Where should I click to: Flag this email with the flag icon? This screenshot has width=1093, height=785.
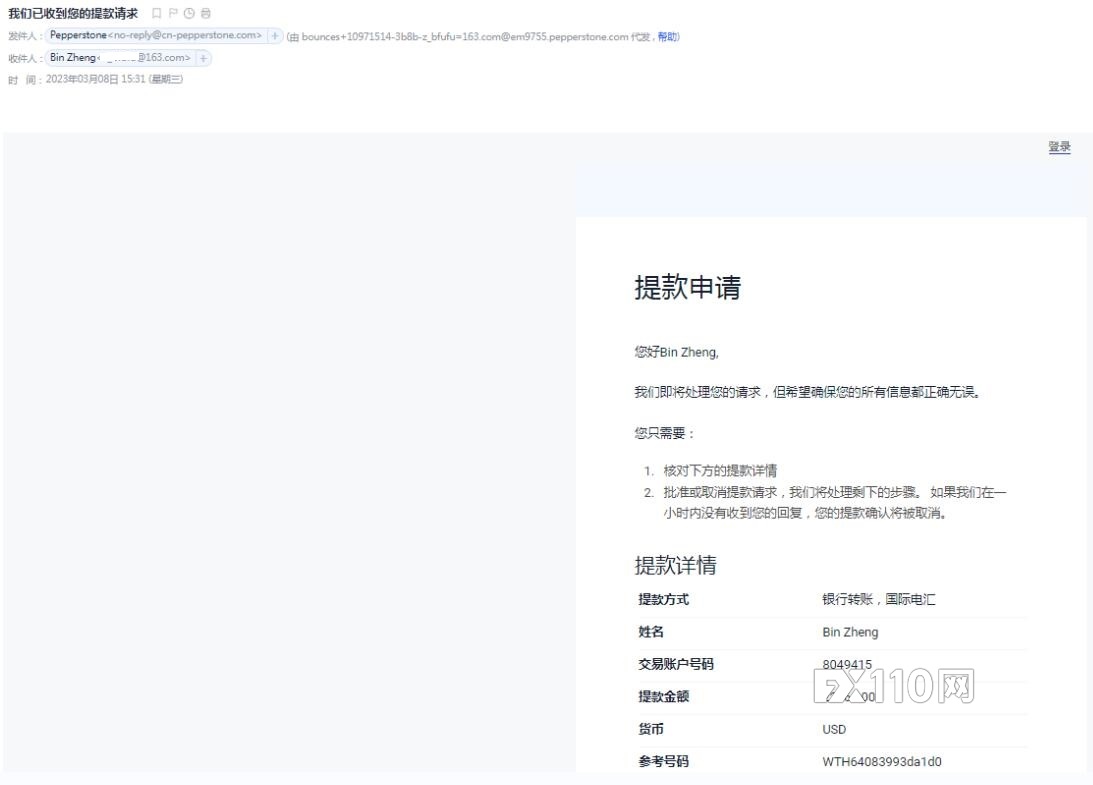[173, 13]
